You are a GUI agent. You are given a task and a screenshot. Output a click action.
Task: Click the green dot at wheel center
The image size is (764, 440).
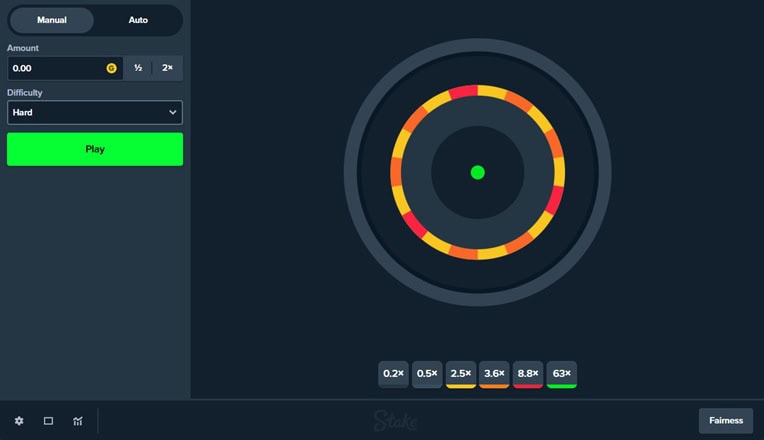tap(478, 172)
